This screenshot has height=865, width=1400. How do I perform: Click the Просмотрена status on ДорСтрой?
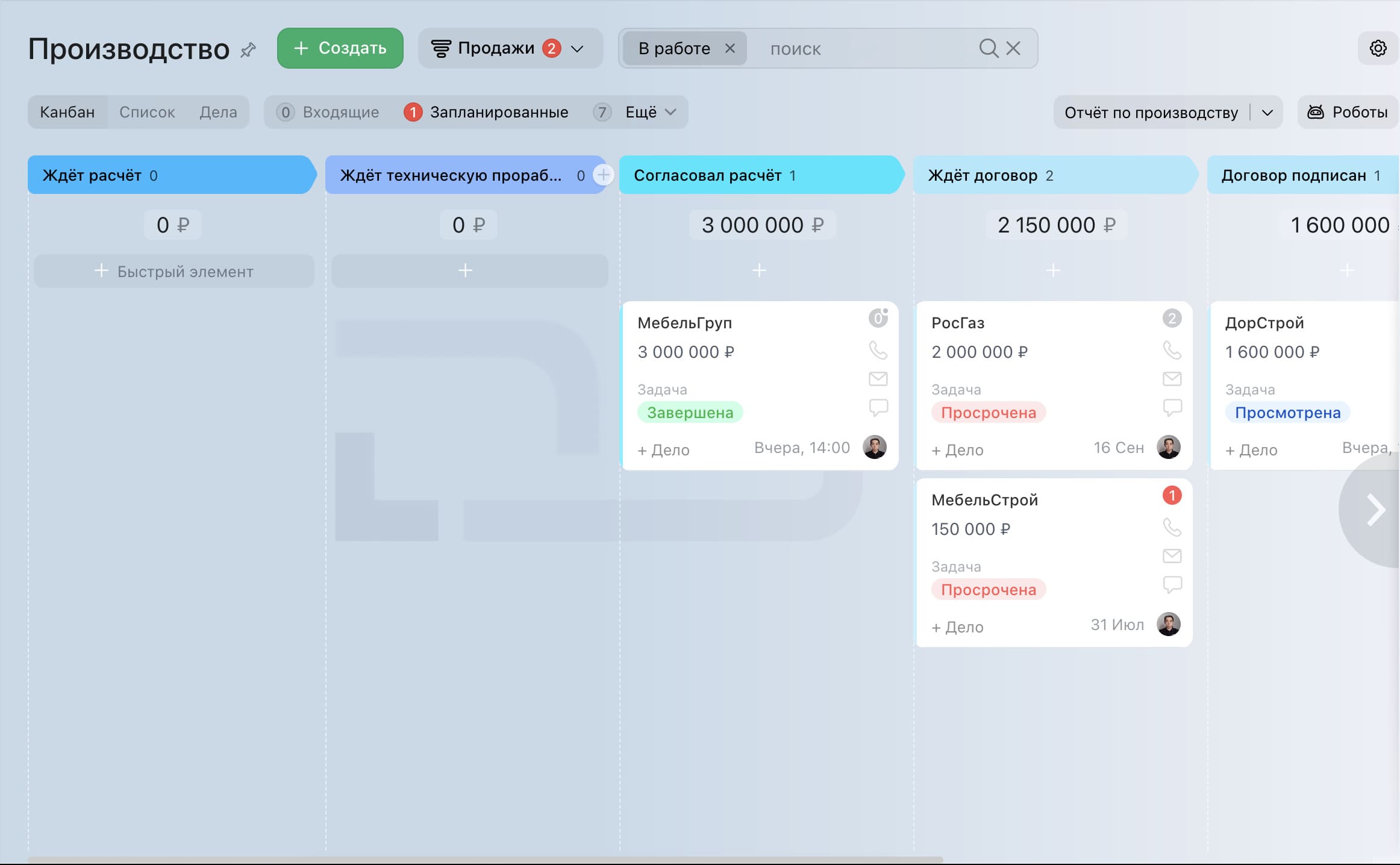1287,413
